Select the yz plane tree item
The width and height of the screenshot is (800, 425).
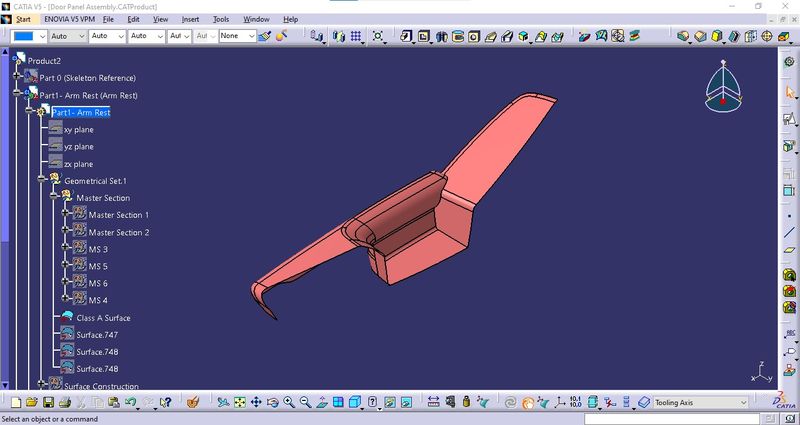[79, 147]
